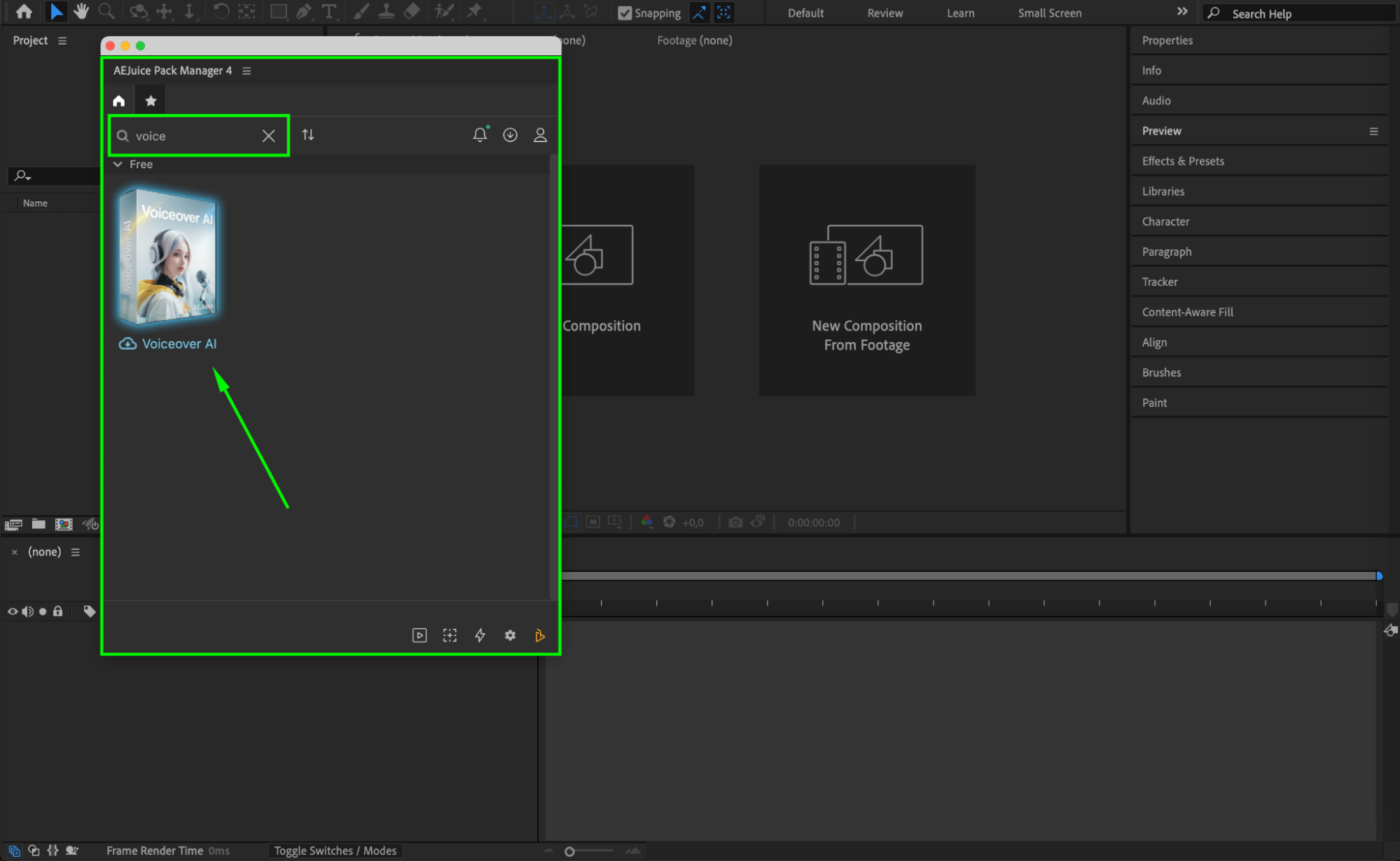This screenshot has width=1400, height=861.
Task: Click the AEJuice preview play icon
Action: tap(419, 635)
